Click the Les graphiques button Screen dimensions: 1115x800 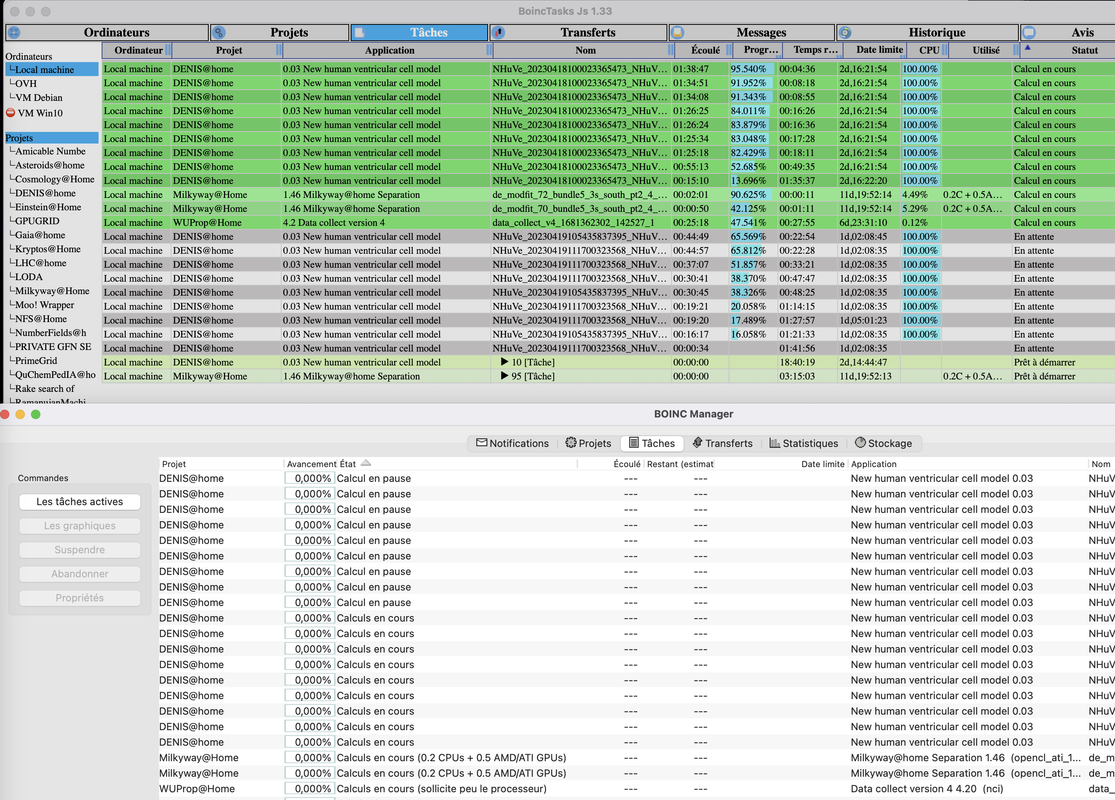[x=80, y=526]
